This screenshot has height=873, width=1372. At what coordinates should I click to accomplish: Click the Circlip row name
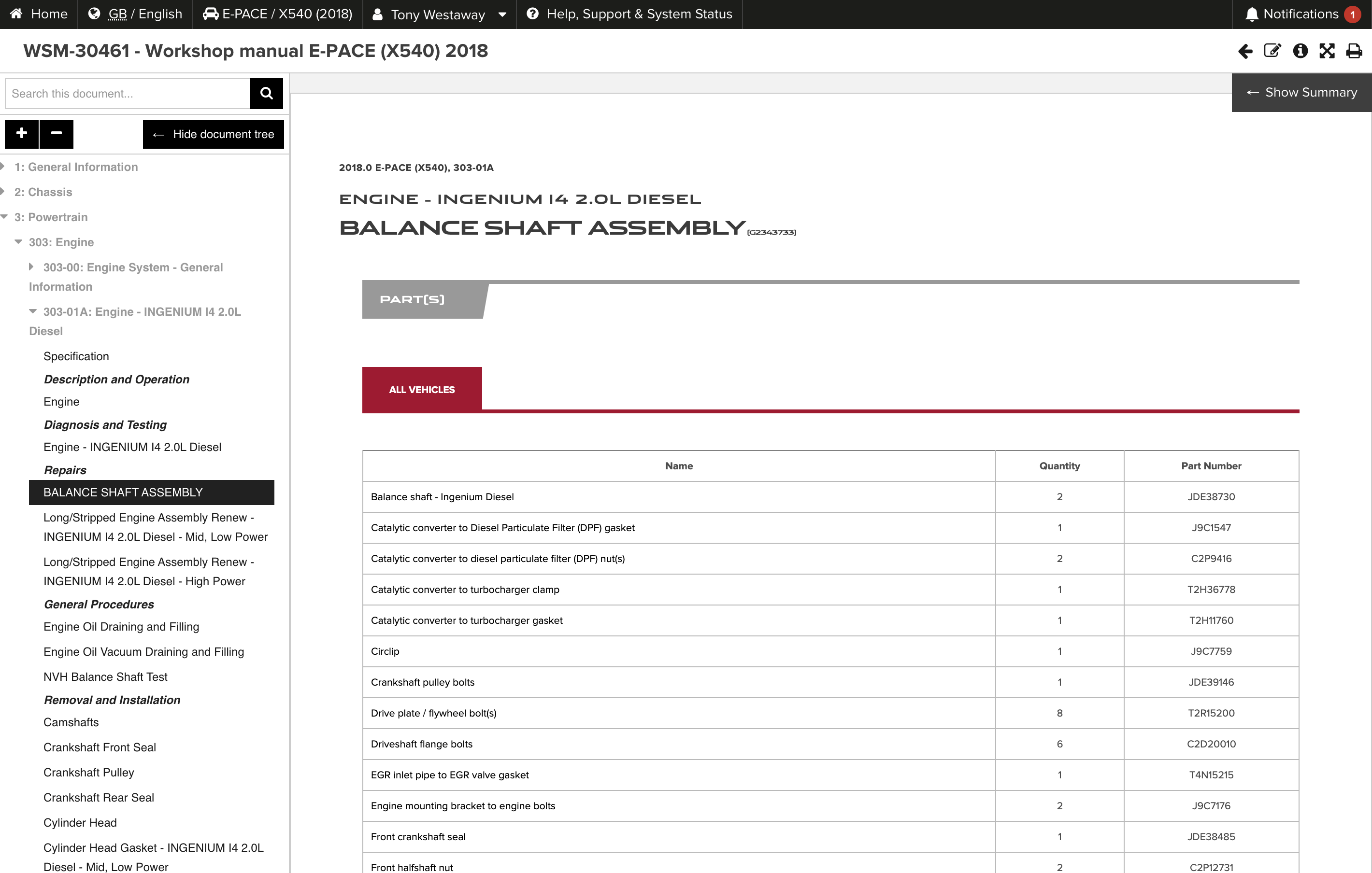385,651
